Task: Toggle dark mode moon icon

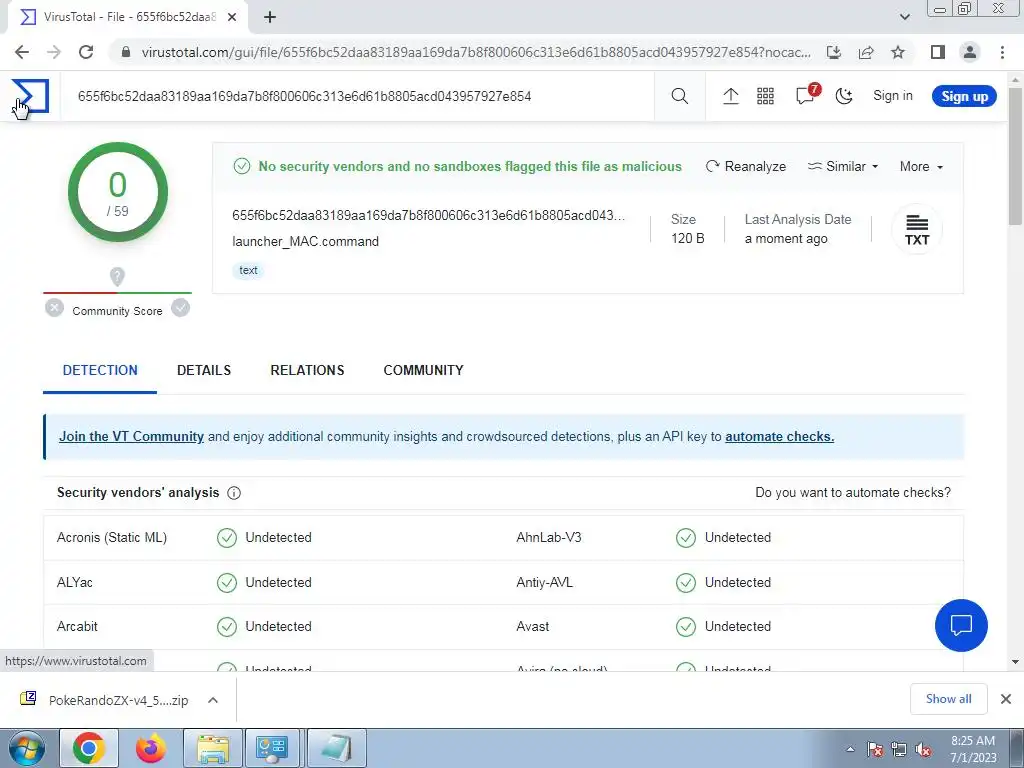Action: click(844, 96)
